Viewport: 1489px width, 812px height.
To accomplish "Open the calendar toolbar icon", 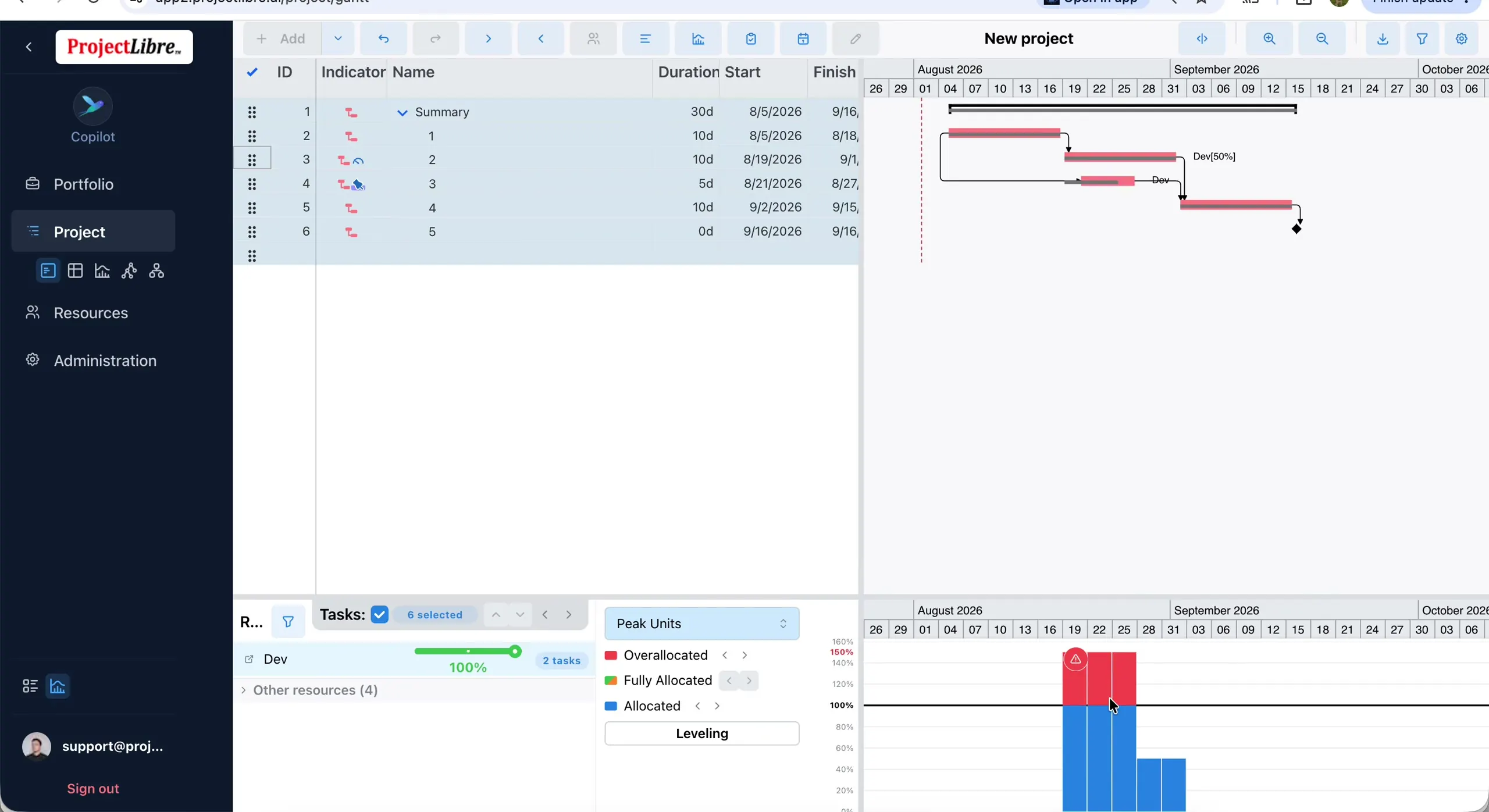I will pyautogui.click(x=803, y=39).
